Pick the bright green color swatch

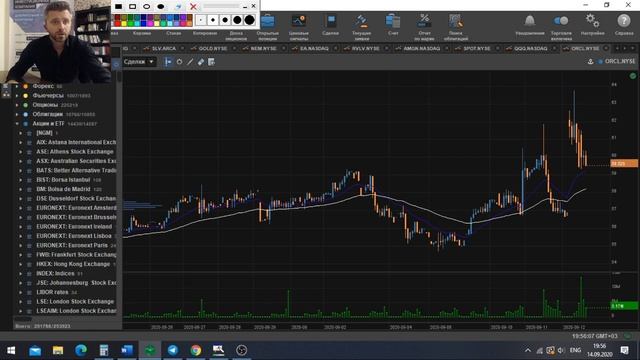[131, 23]
